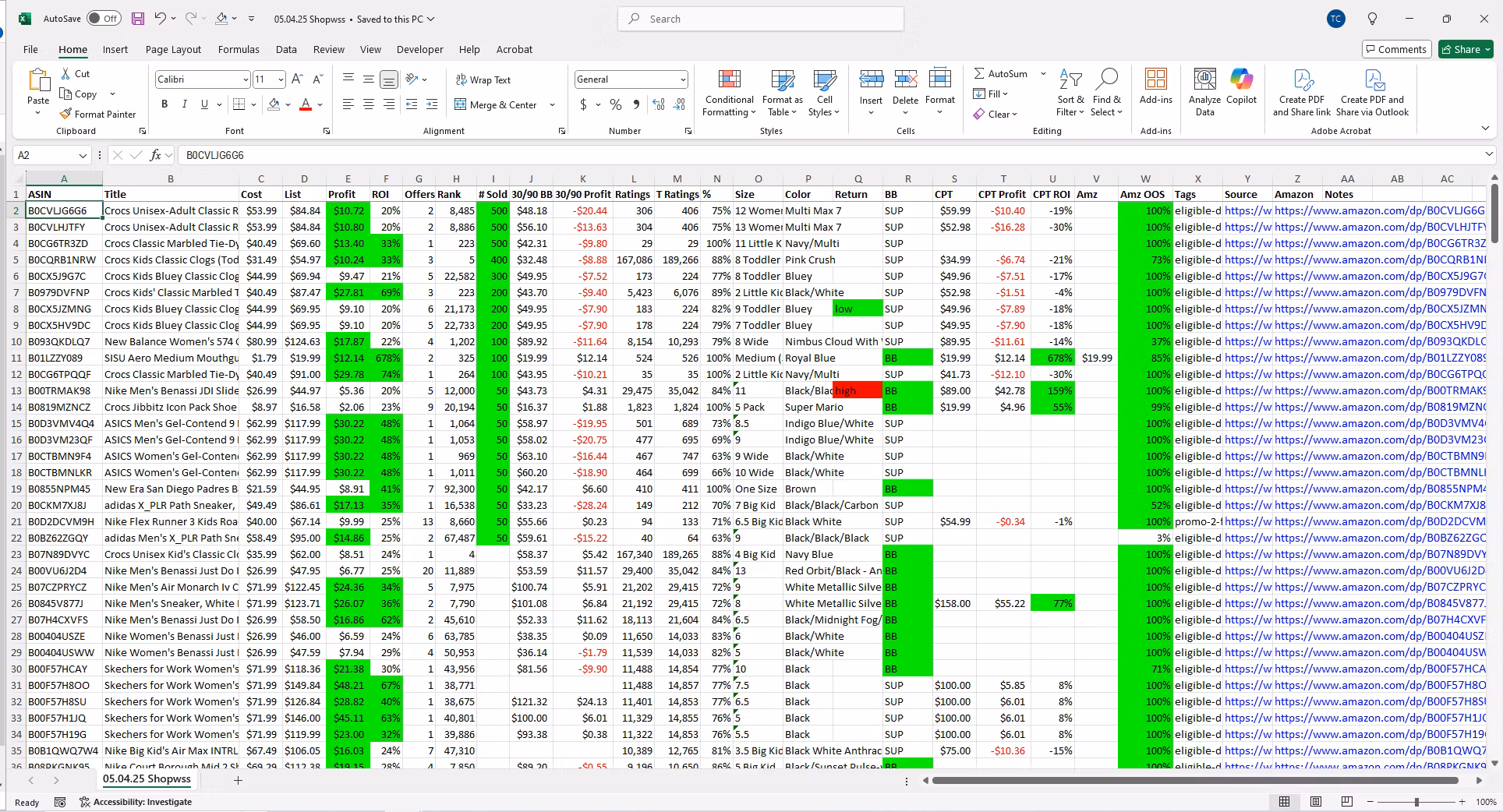Click Accessibility: Investigate in status bar

(x=136, y=802)
